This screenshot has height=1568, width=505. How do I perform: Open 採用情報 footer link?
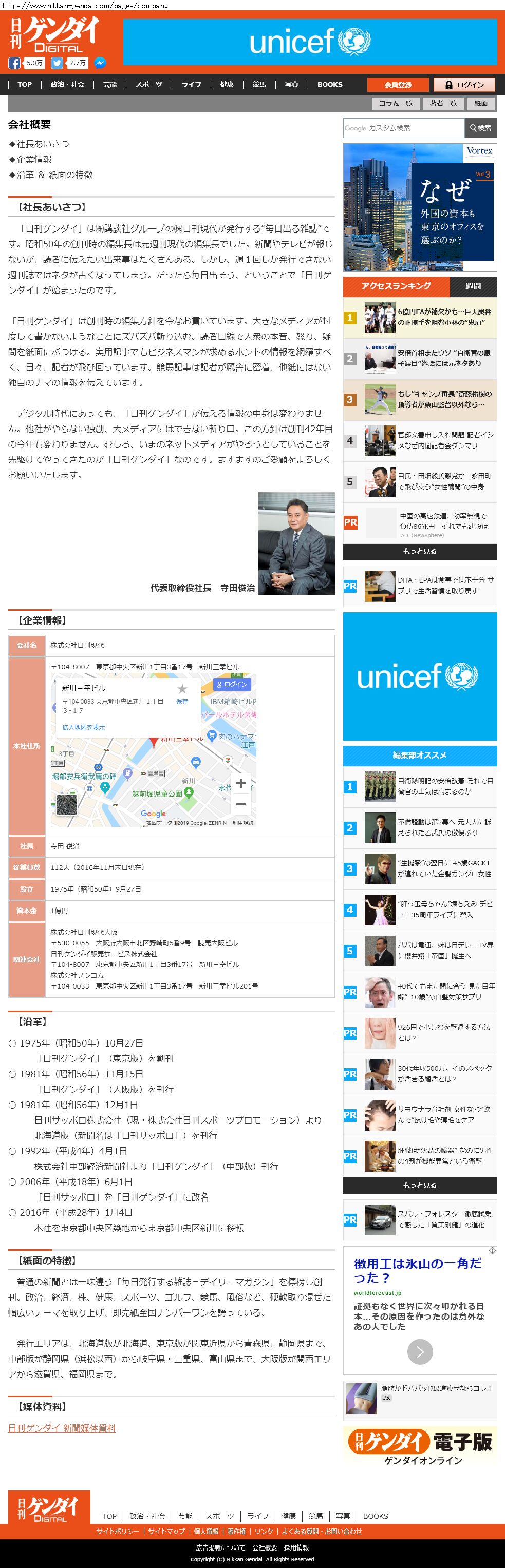click(x=296, y=1547)
